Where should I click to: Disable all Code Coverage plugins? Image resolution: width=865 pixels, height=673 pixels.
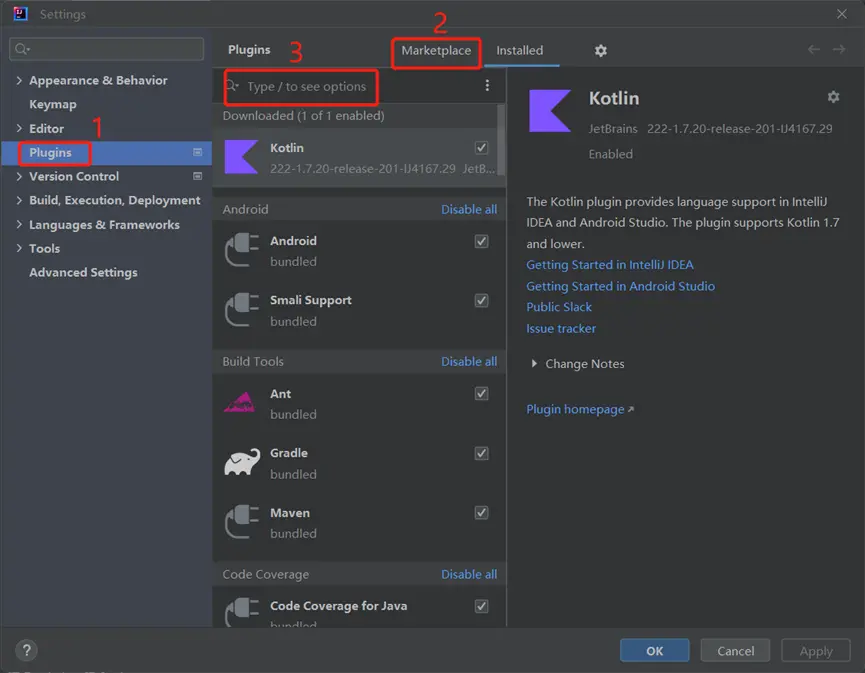469,574
